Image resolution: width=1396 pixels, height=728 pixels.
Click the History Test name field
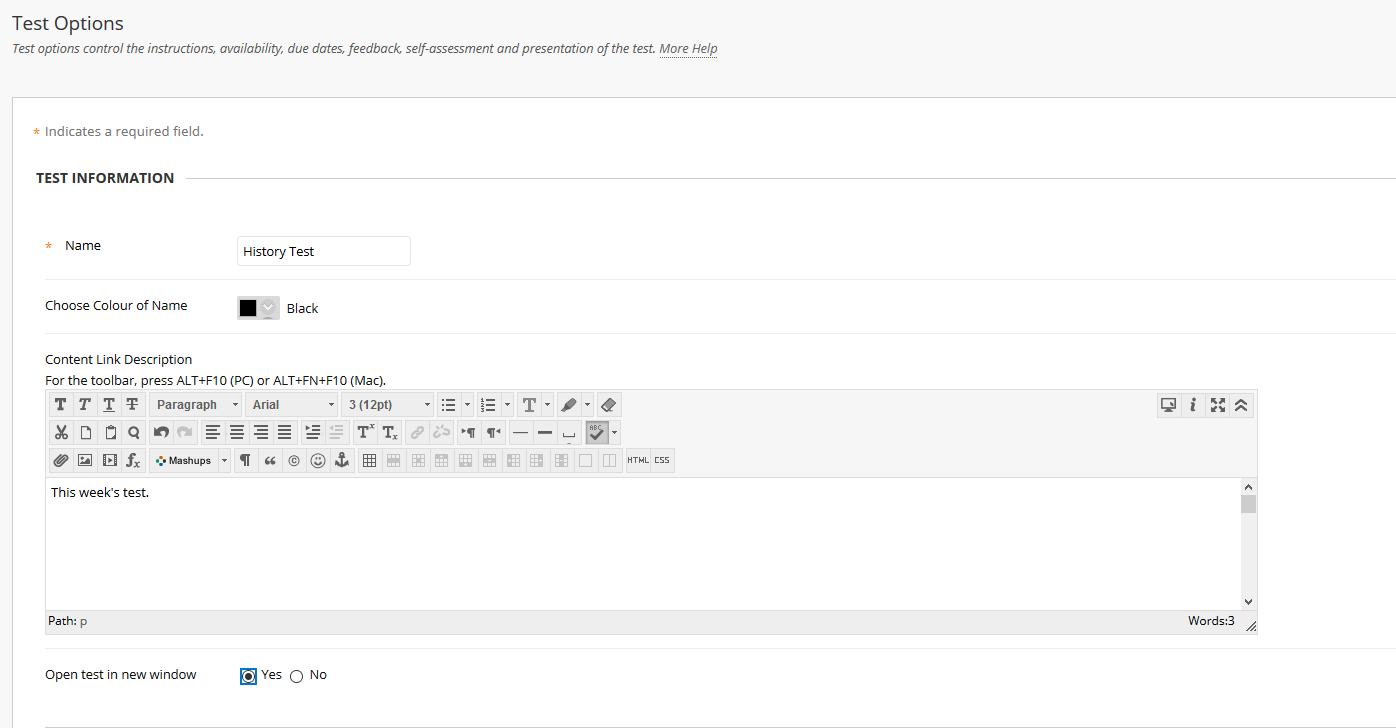pos(324,251)
